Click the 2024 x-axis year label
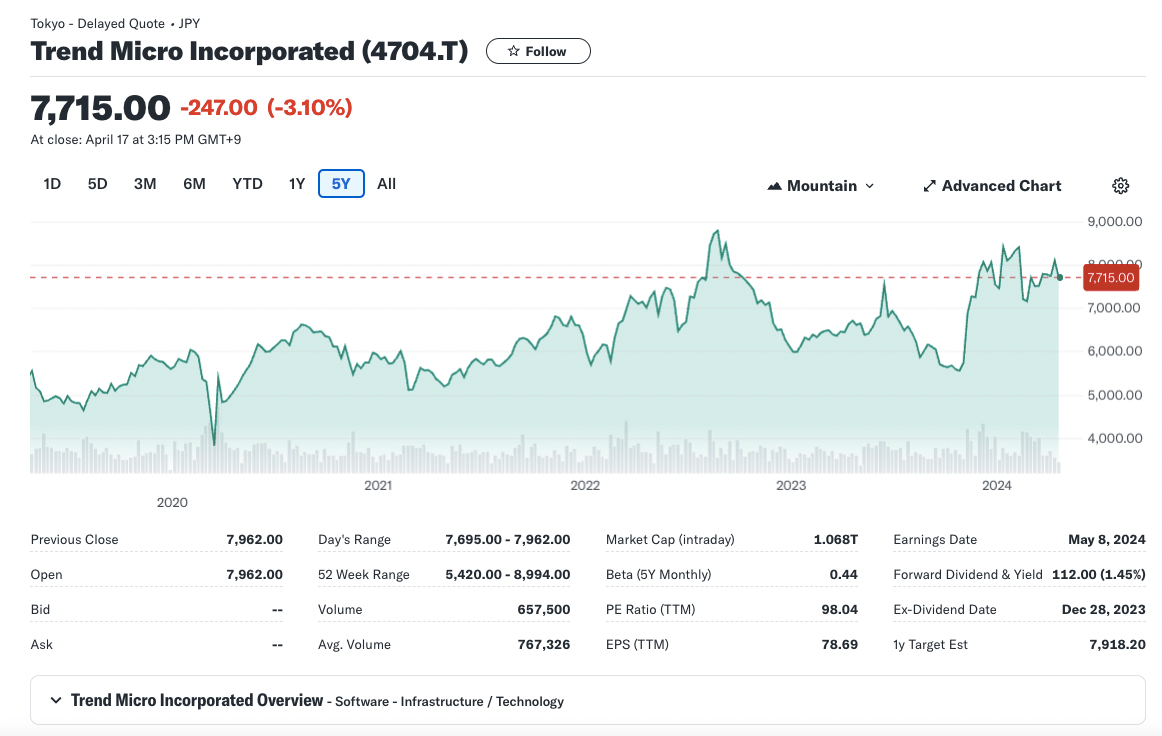The height and width of the screenshot is (736, 1162). pyautogui.click(x=997, y=485)
